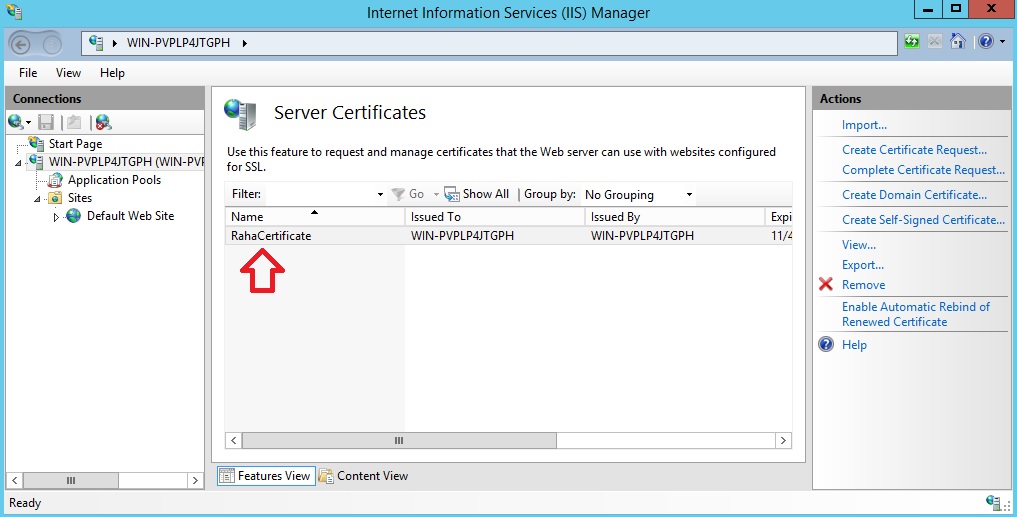Select the RahaCertificate row

[508, 235]
